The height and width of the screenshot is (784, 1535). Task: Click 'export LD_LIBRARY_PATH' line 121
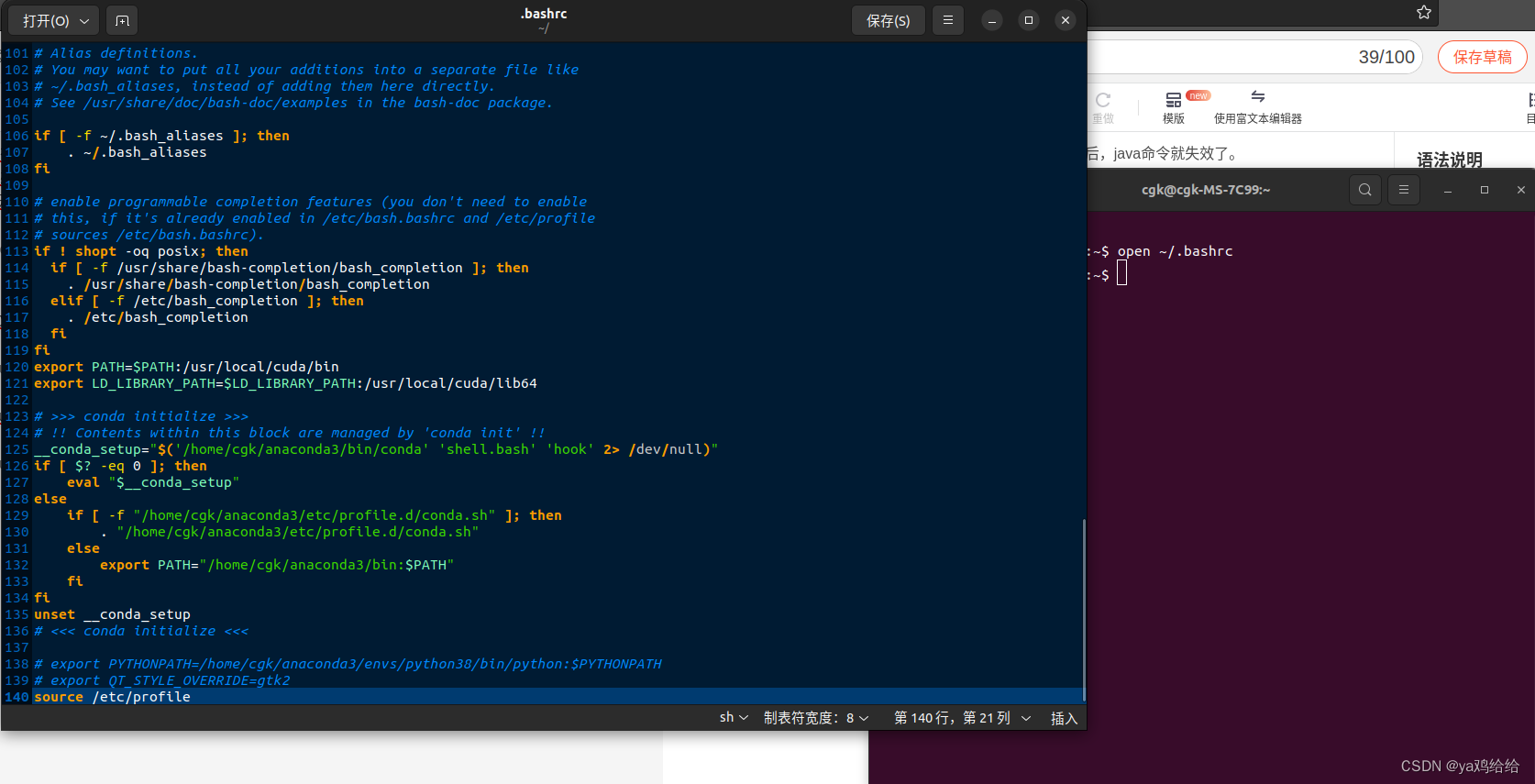click(285, 383)
